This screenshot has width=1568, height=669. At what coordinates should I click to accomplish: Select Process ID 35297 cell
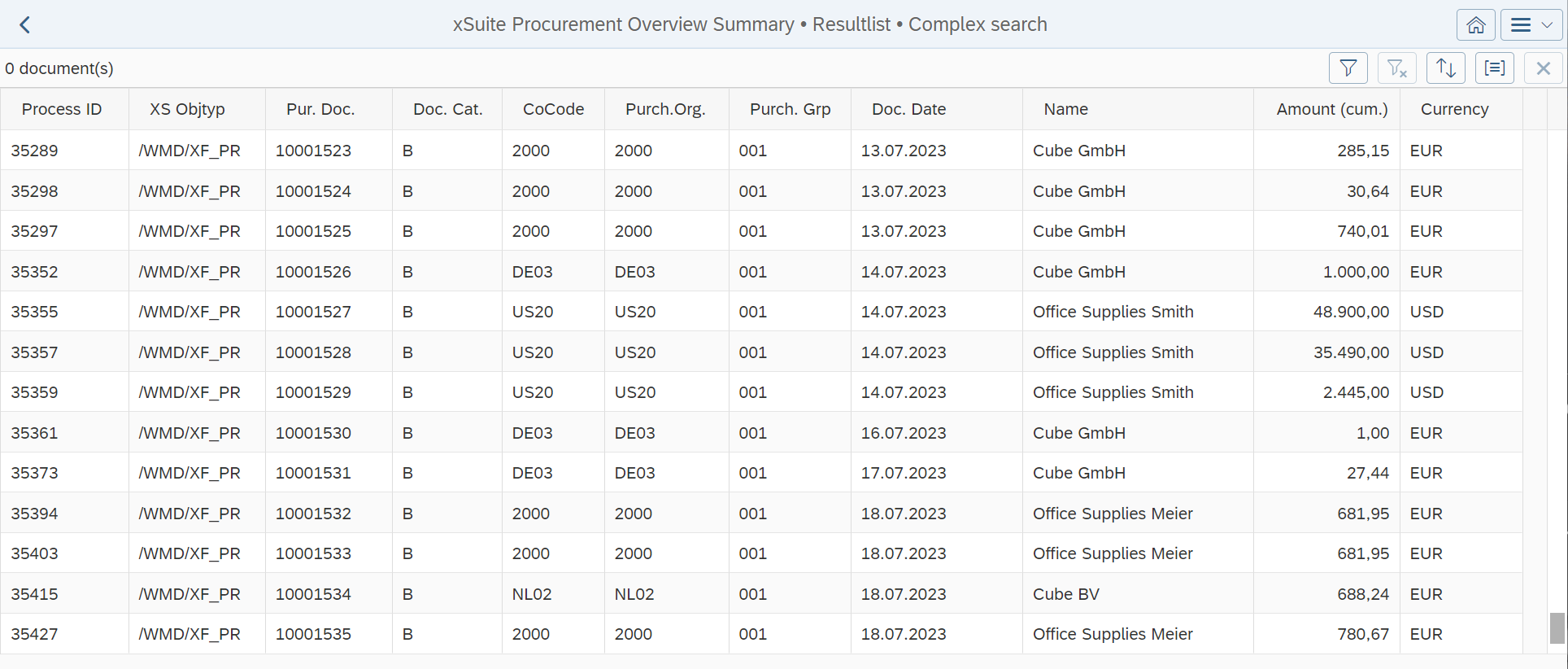pyautogui.click(x=64, y=231)
